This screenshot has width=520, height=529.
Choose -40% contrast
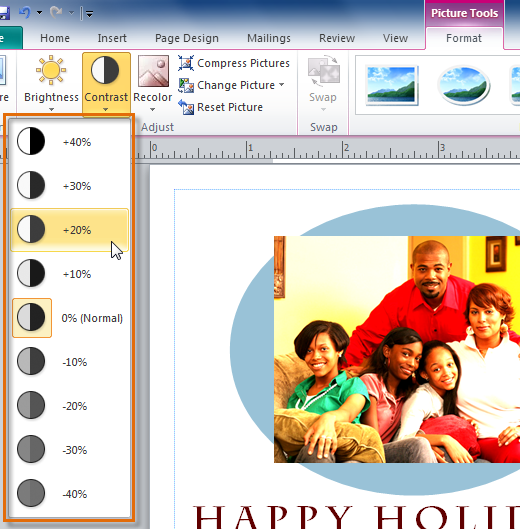pos(69,494)
